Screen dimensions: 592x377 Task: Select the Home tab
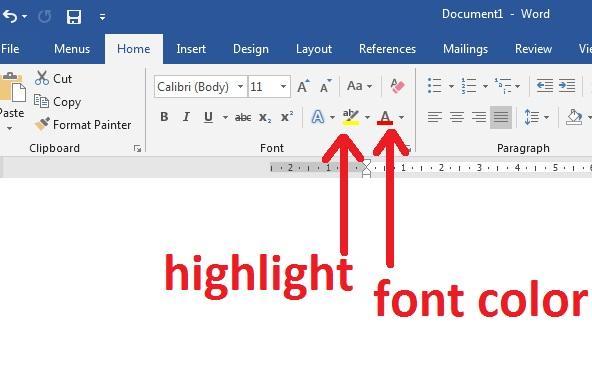click(134, 49)
